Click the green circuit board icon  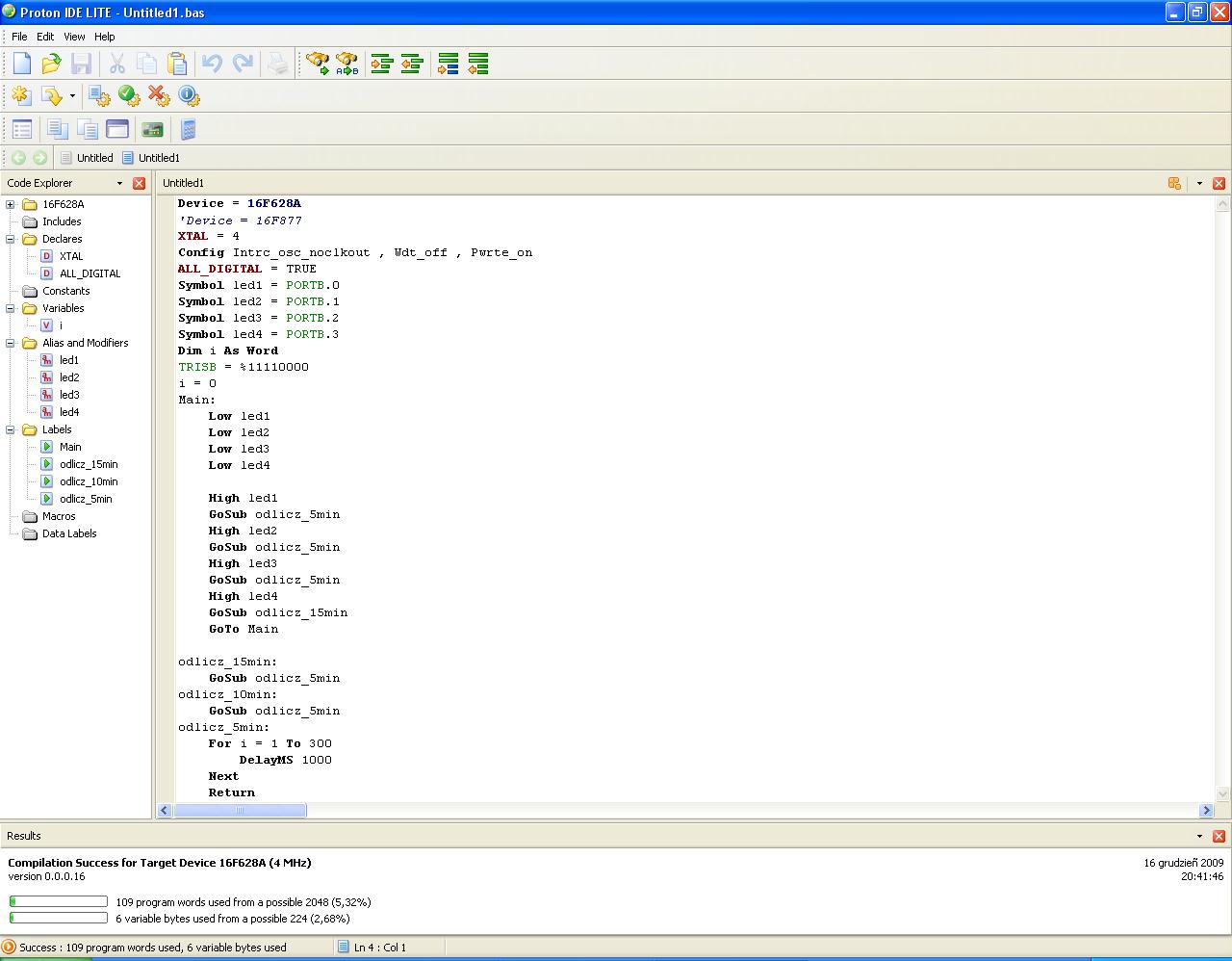pyautogui.click(x=152, y=128)
